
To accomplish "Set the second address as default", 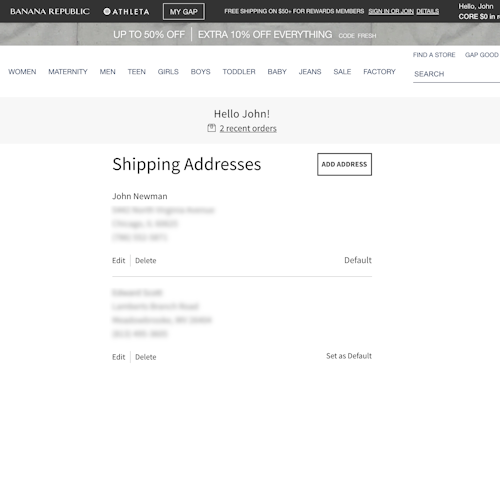I will click(x=349, y=356).
